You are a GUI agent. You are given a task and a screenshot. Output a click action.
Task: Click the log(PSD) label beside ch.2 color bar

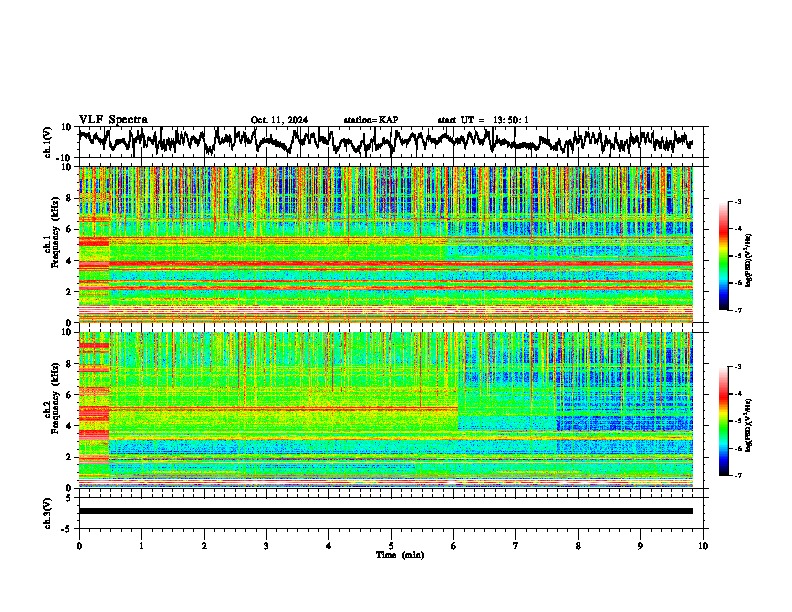click(748, 424)
